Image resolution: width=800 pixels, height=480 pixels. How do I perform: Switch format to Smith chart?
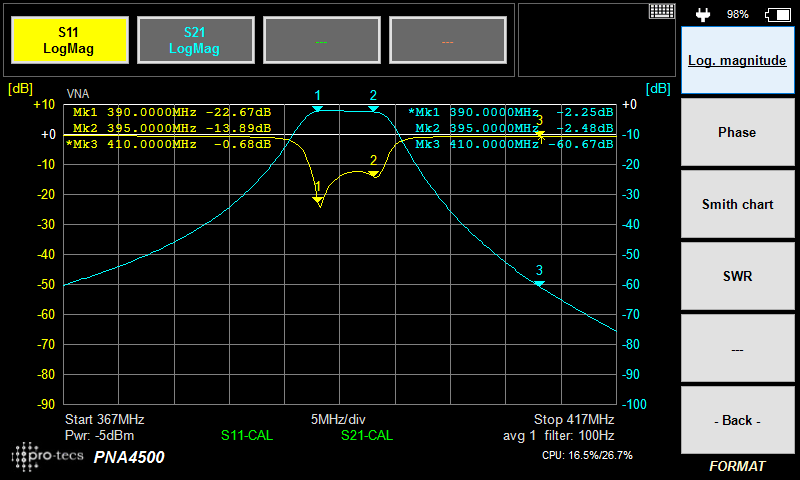pyautogui.click(x=737, y=205)
